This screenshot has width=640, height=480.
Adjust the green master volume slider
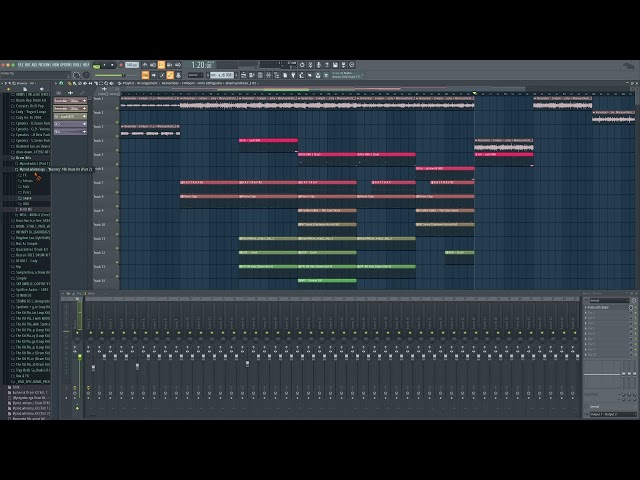[x=110, y=75]
